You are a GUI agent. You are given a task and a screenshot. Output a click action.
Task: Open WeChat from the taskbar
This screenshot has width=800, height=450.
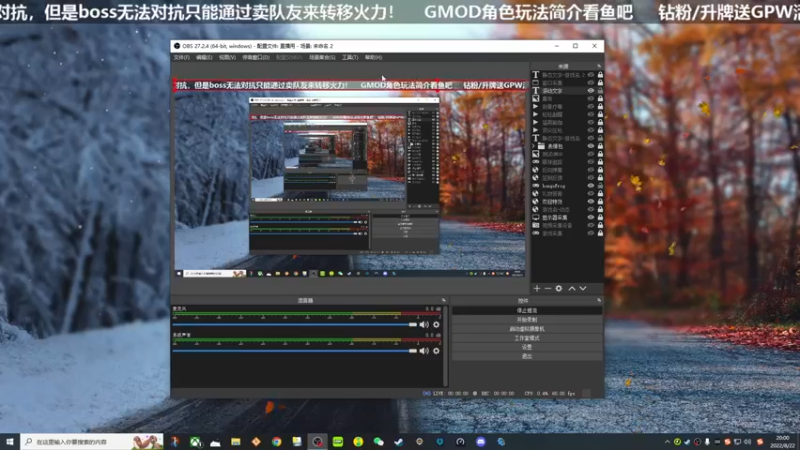(379, 442)
